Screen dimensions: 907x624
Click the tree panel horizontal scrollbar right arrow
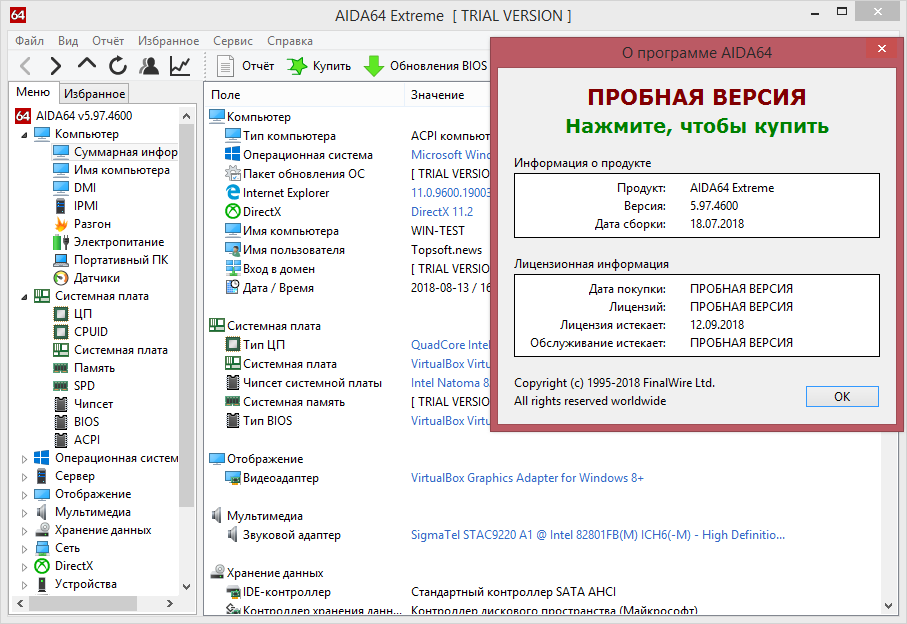pyautogui.click(x=169, y=603)
